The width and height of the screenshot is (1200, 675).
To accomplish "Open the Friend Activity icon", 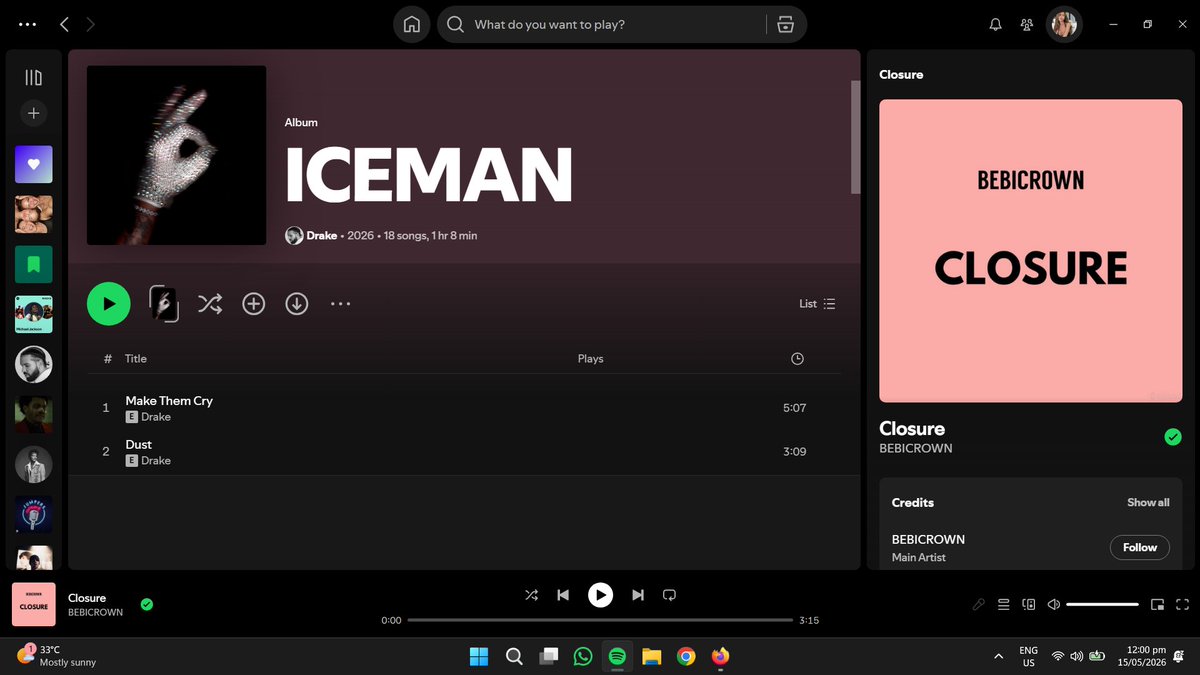I will (x=1027, y=25).
